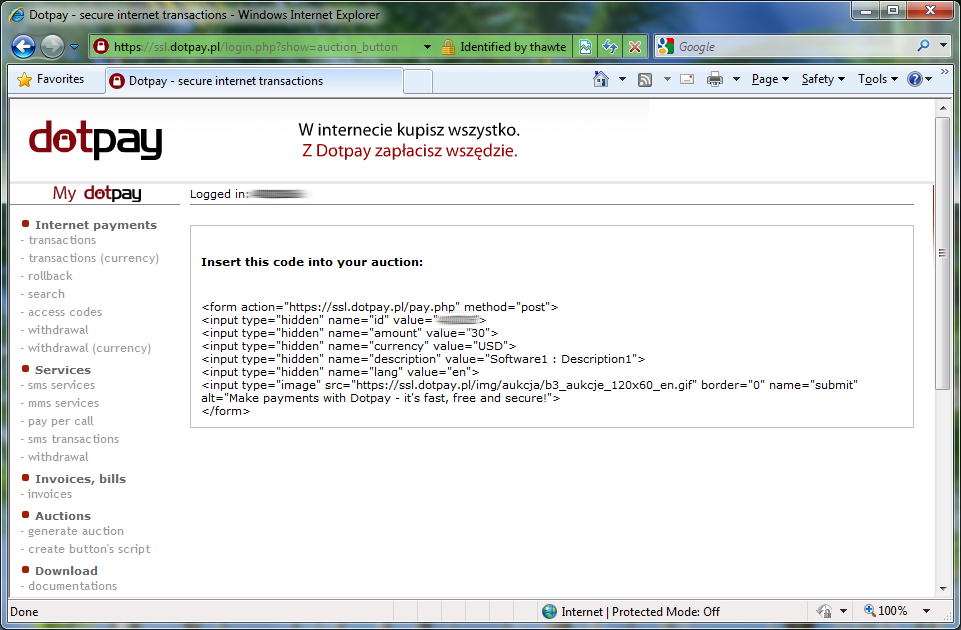Open the Safety menu

[x=823, y=79]
